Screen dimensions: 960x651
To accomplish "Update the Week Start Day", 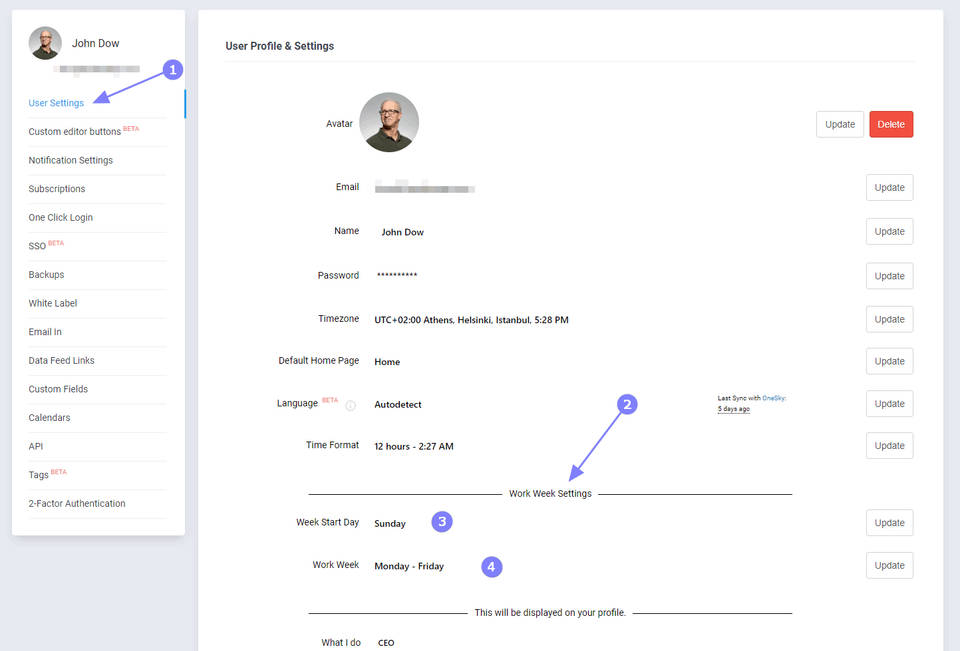I will (x=889, y=522).
